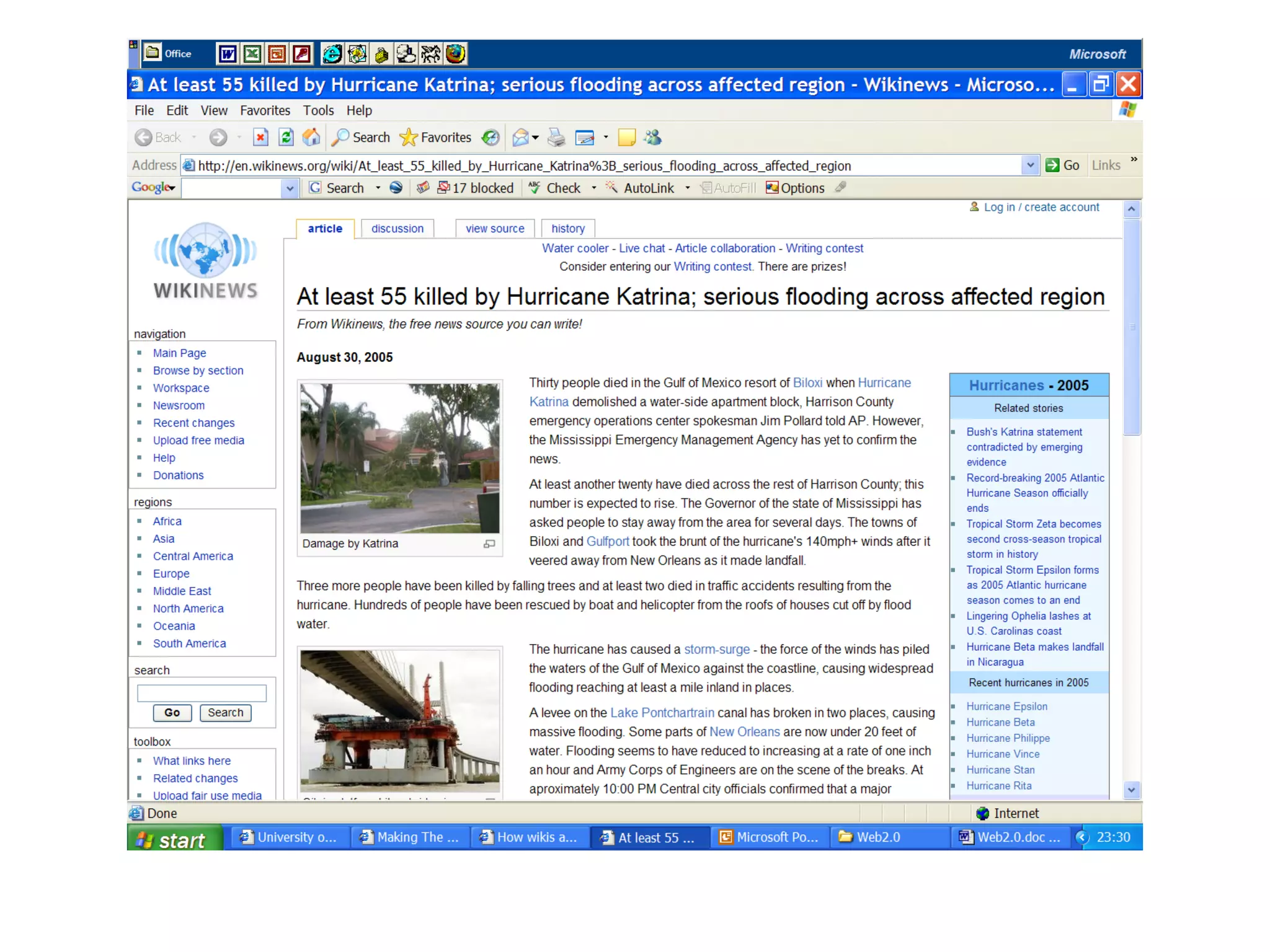Click the Stop loading icon
Image resolution: width=1270 pixels, height=952 pixels.
click(260, 138)
